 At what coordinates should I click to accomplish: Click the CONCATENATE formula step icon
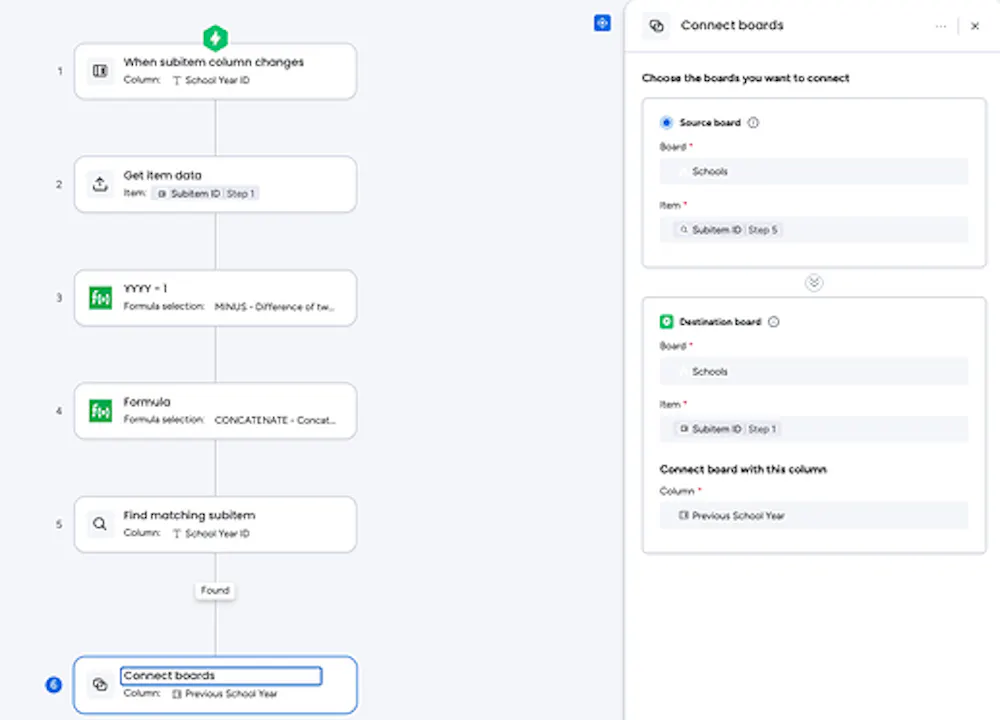point(100,411)
